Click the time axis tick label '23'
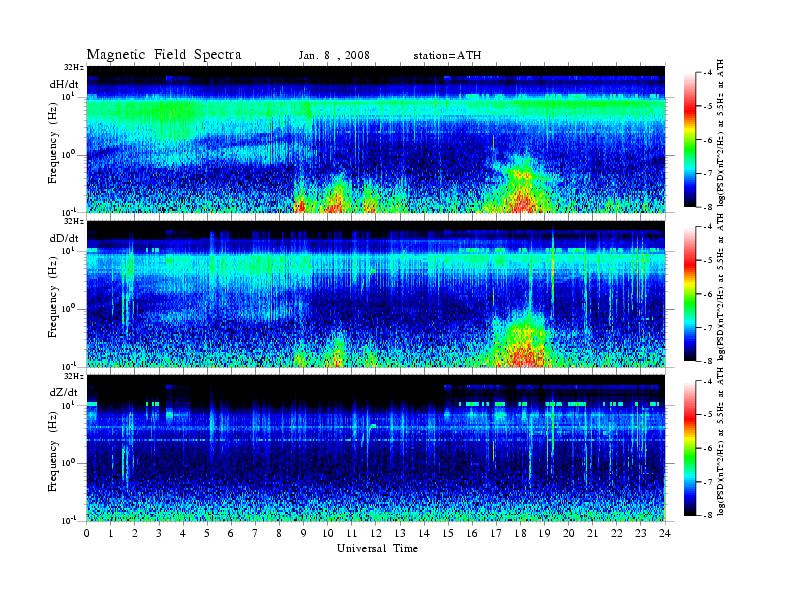Viewport: 792px width, 612px height. [640, 533]
